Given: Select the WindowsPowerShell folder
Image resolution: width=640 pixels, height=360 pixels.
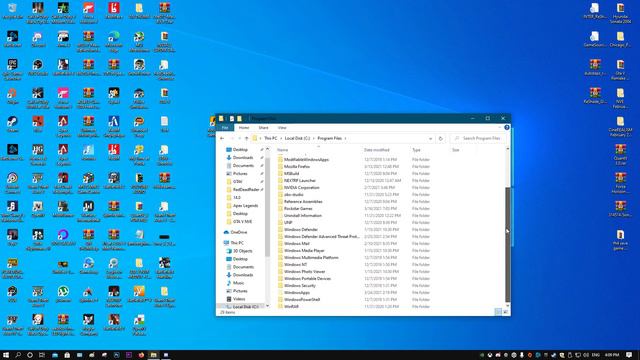Looking at the screenshot, I should pyautogui.click(x=302, y=300).
